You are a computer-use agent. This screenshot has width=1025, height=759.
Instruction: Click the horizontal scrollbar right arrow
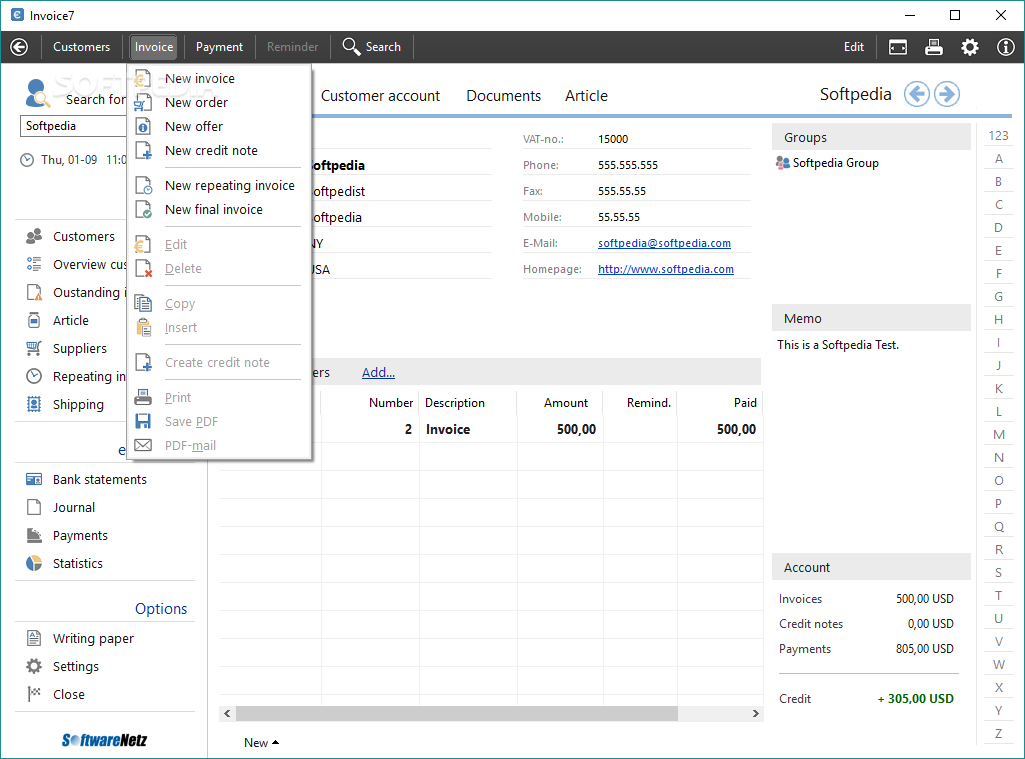click(756, 713)
